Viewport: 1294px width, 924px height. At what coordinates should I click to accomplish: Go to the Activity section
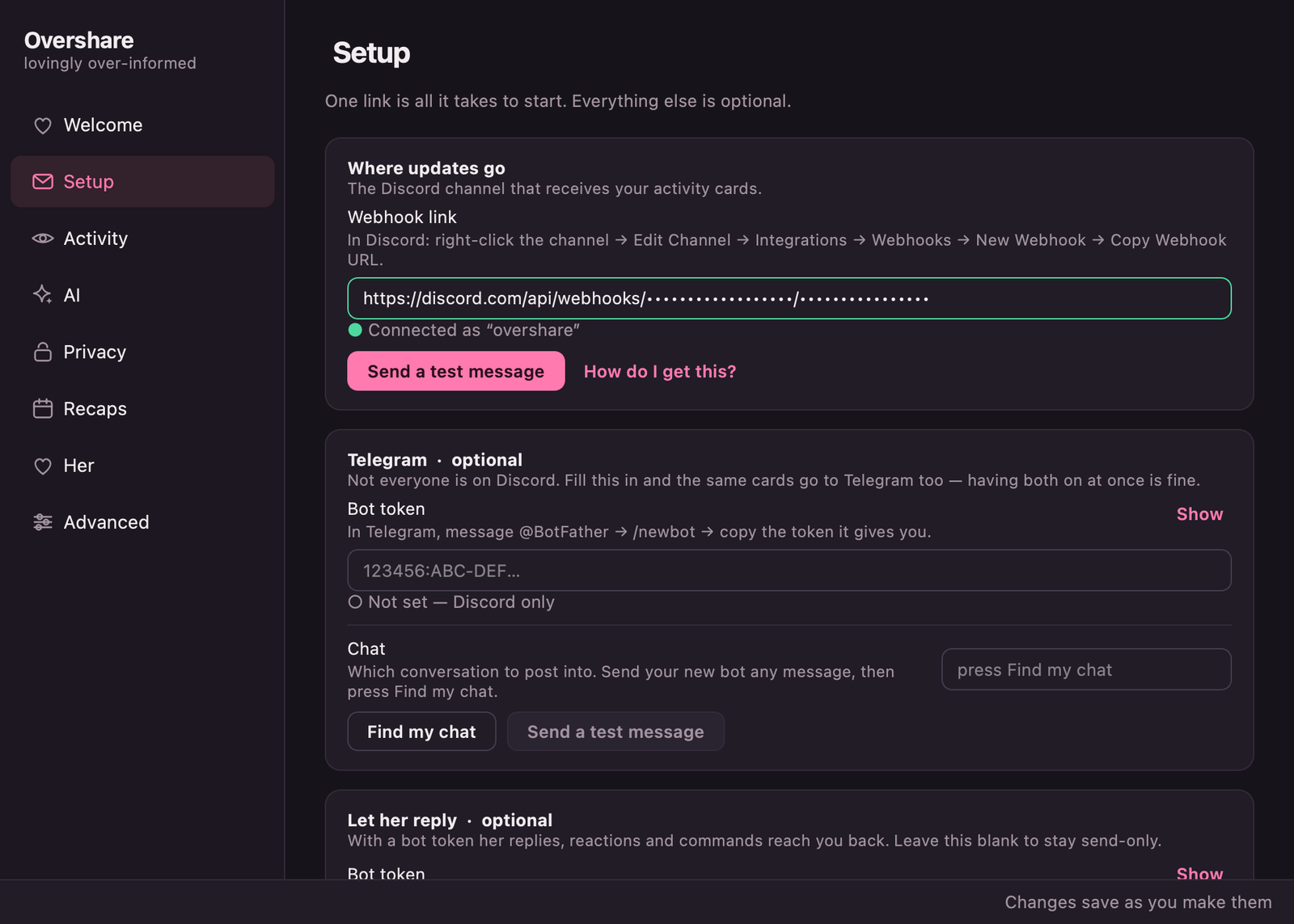[x=142, y=238]
